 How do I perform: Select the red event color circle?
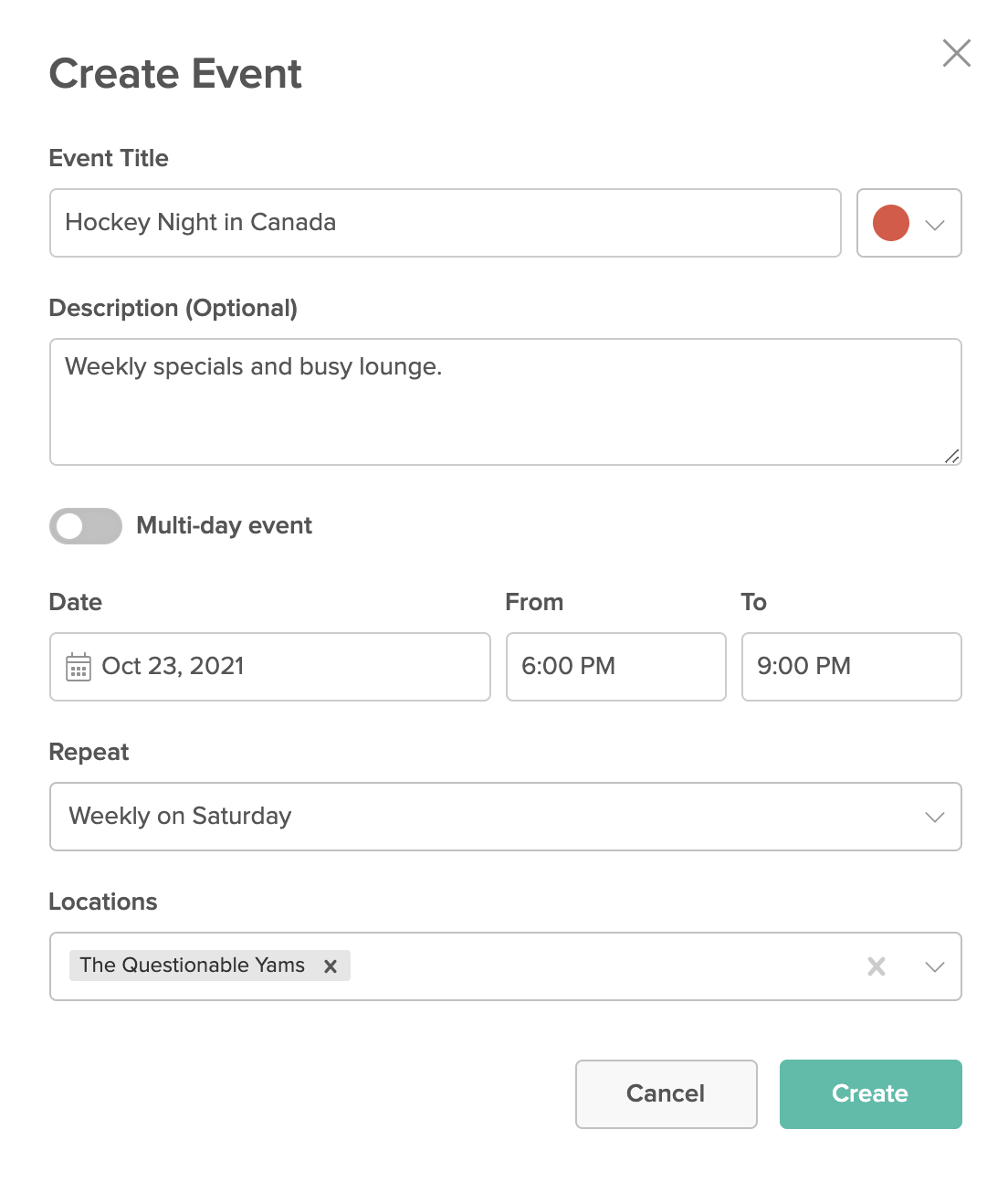[x=891, y=223]
